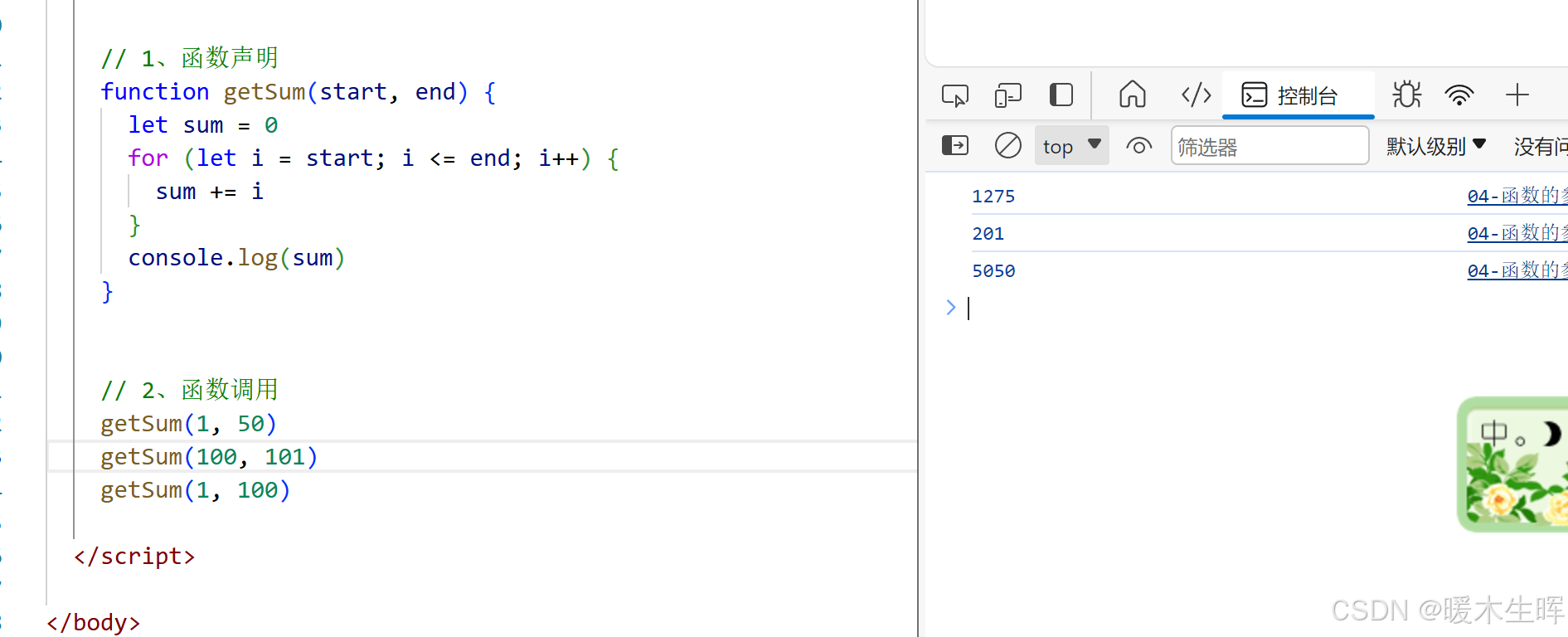The width and height of the screenshot is (1568, 637).
Task: Open the Elements code tab icon
Action: pyautogui.click(x=1196, y=95)
